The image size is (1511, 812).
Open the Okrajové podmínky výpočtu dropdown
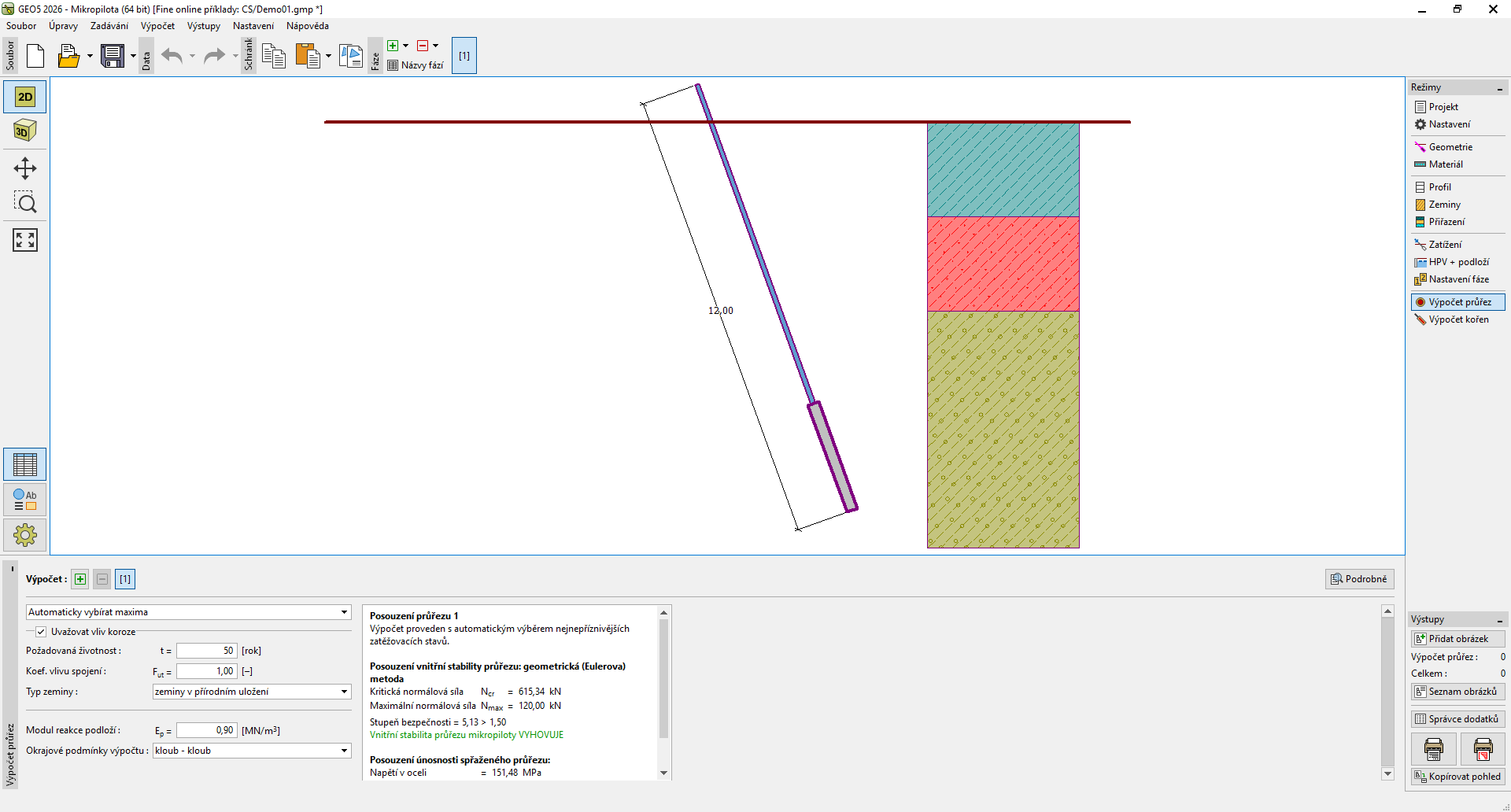251,751
